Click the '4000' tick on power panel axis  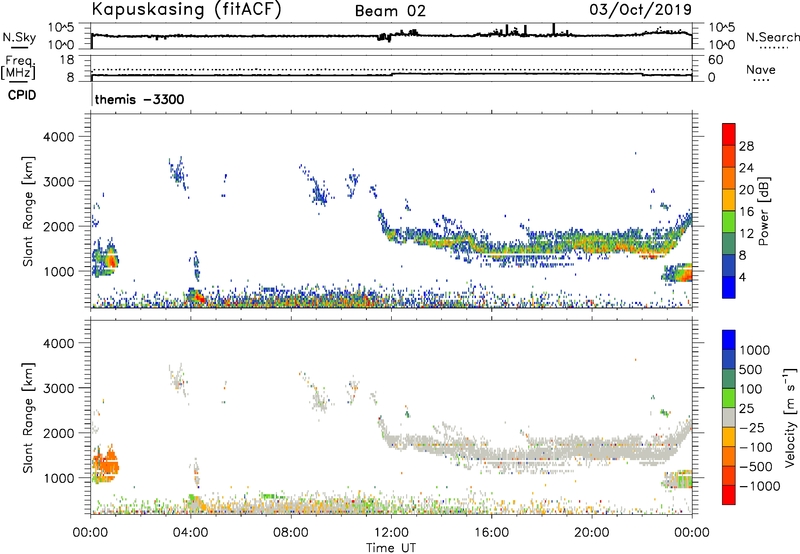click(59, 137)
